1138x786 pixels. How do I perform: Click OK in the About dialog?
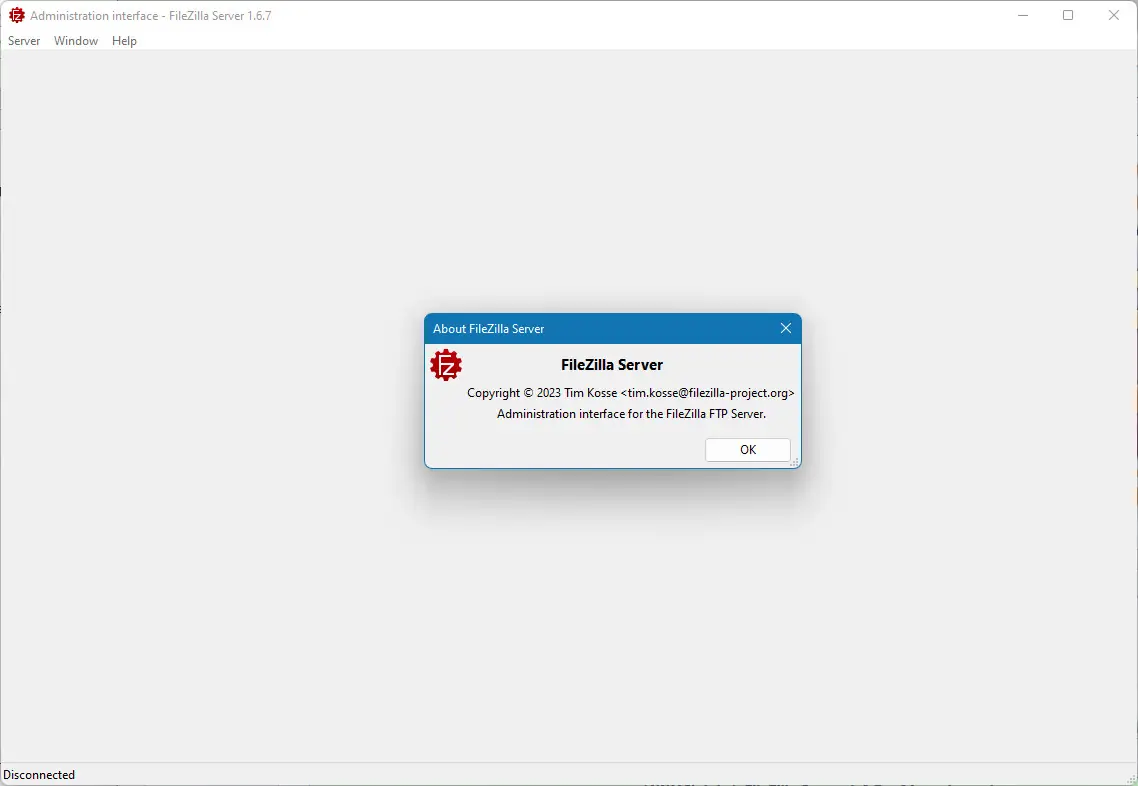click(x=748, y=449)
